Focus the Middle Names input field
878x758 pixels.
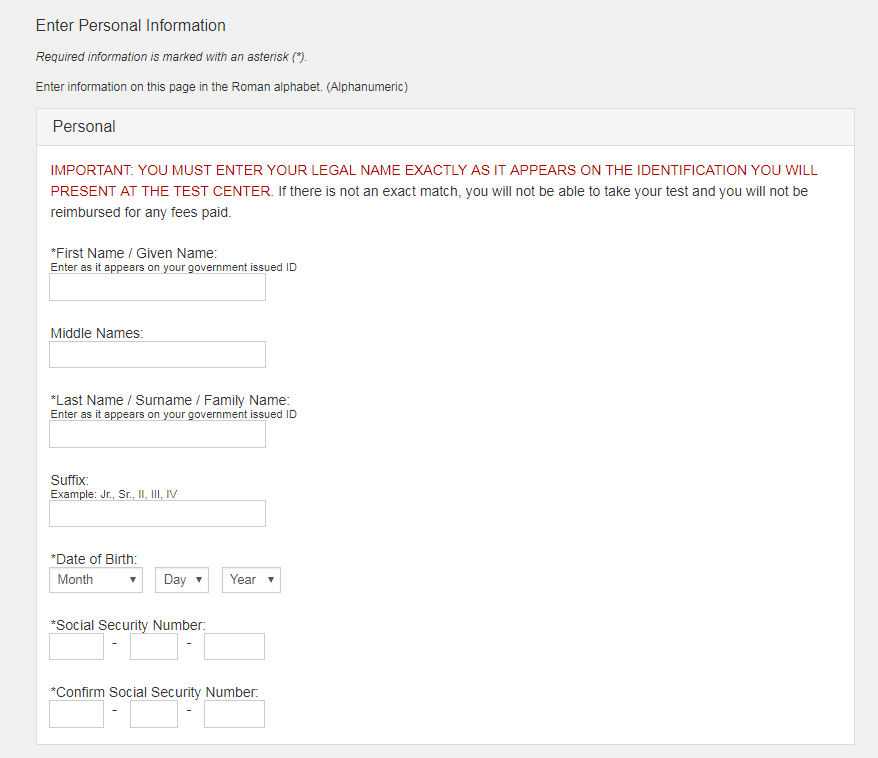157,355
